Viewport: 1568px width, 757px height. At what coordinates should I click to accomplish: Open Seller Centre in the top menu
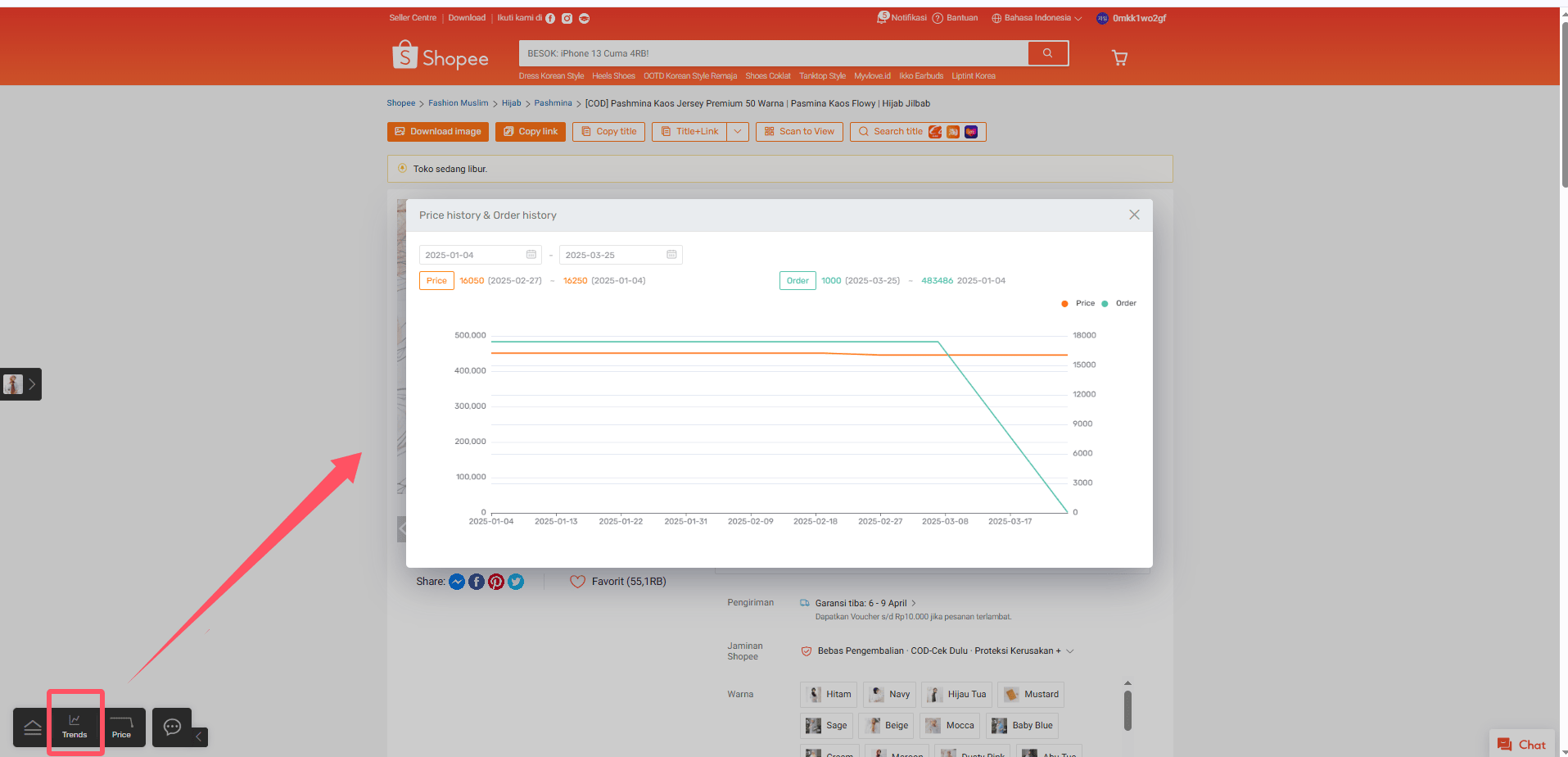coord(413,18)
